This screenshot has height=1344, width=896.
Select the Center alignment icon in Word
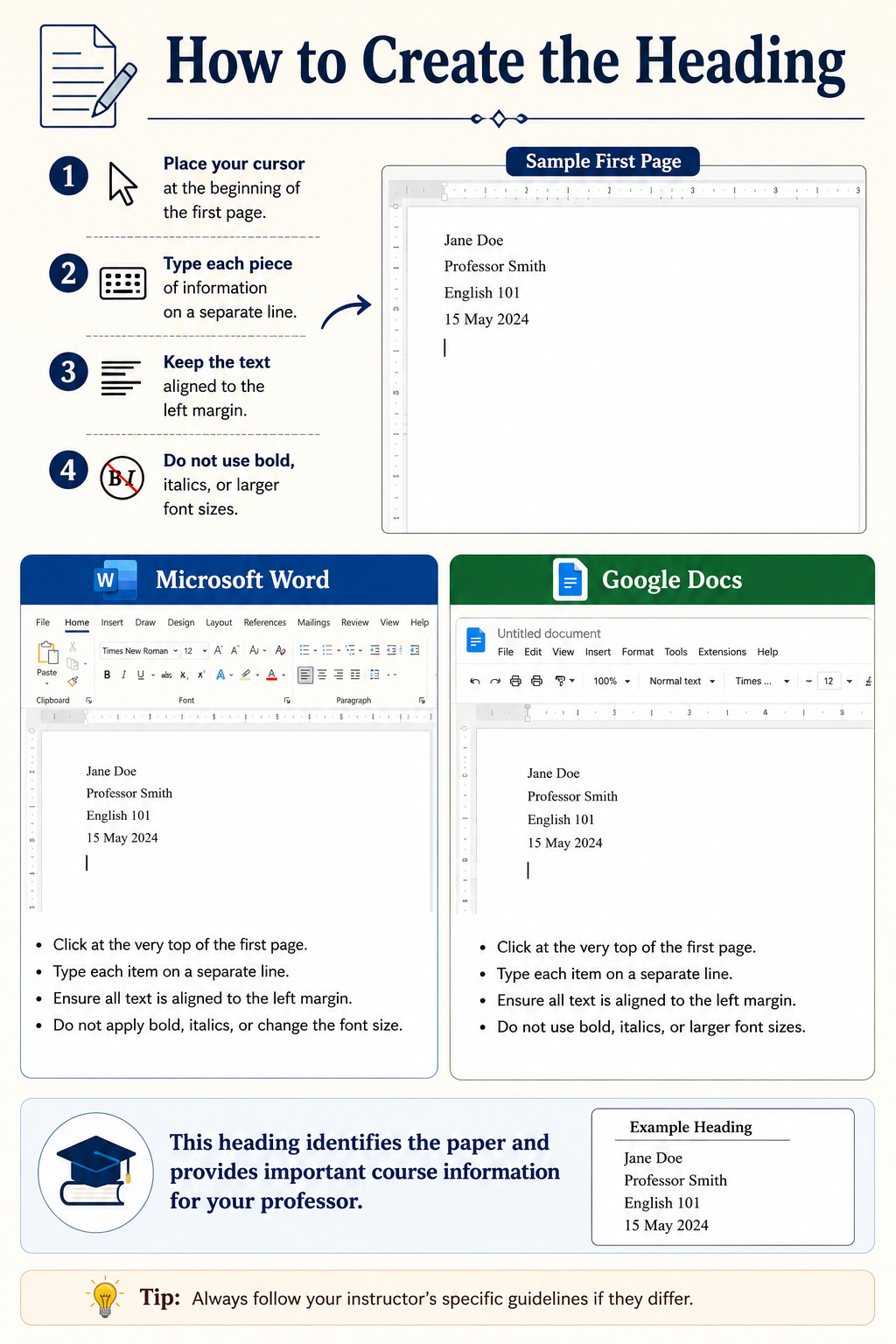pos(322,675)
